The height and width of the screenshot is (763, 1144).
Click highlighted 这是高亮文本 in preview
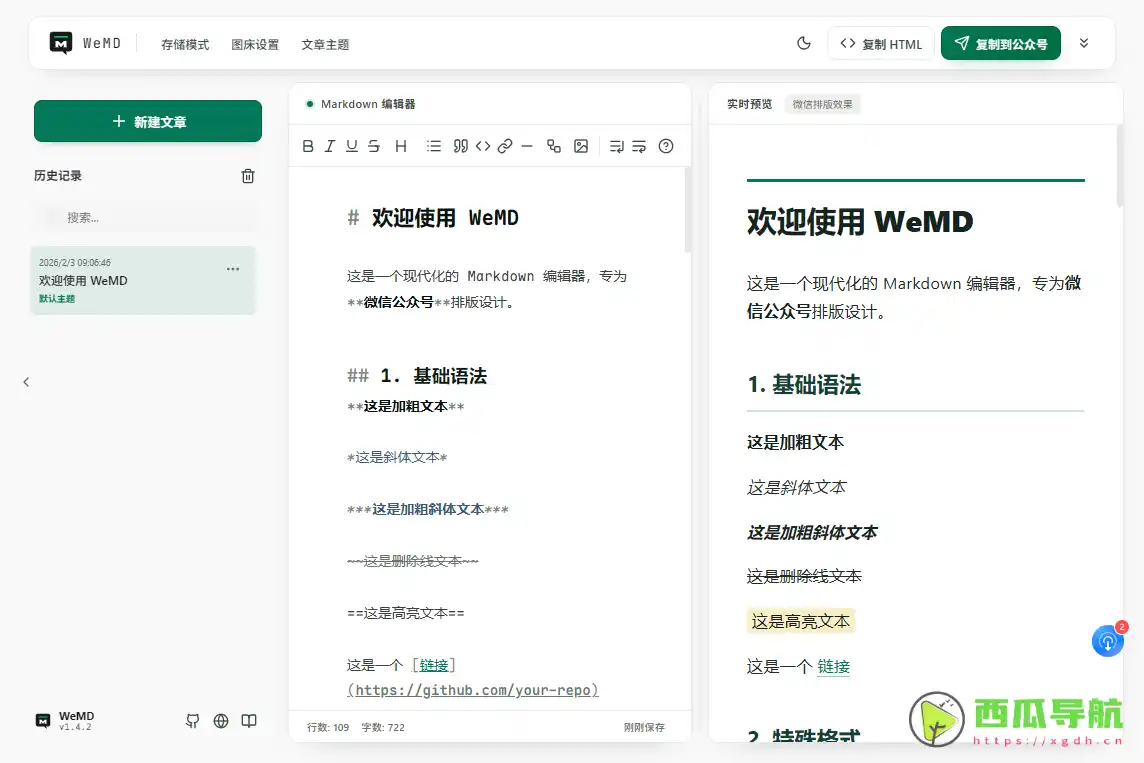pyautogui.click(x=800, y=621)
